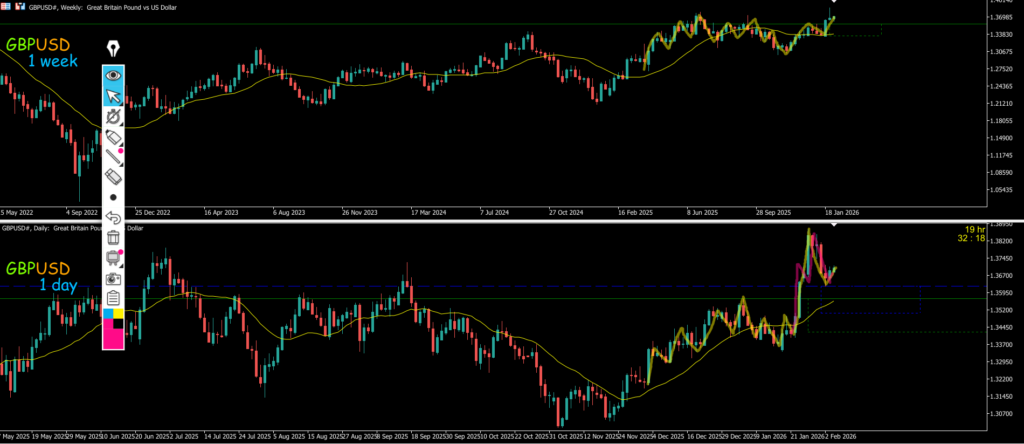This screenshot has width=1024, height=444.
Task: Pick the pink color swatch in the toolbar
Action: coord(114,337)
